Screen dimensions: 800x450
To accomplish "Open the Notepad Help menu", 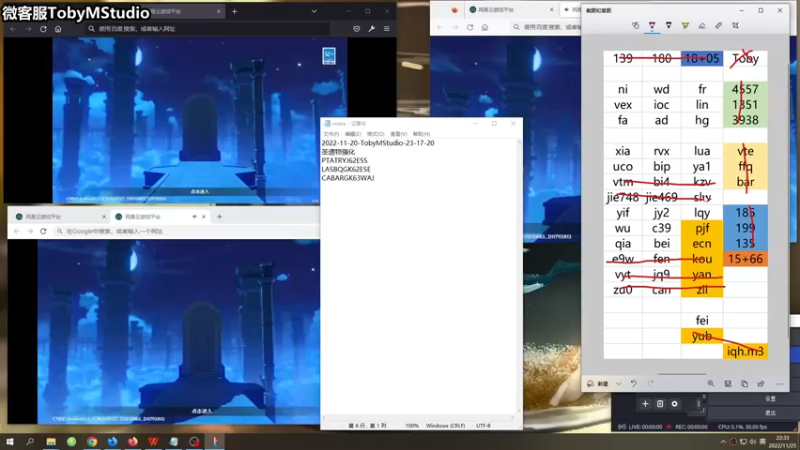I will pos(421,134).
